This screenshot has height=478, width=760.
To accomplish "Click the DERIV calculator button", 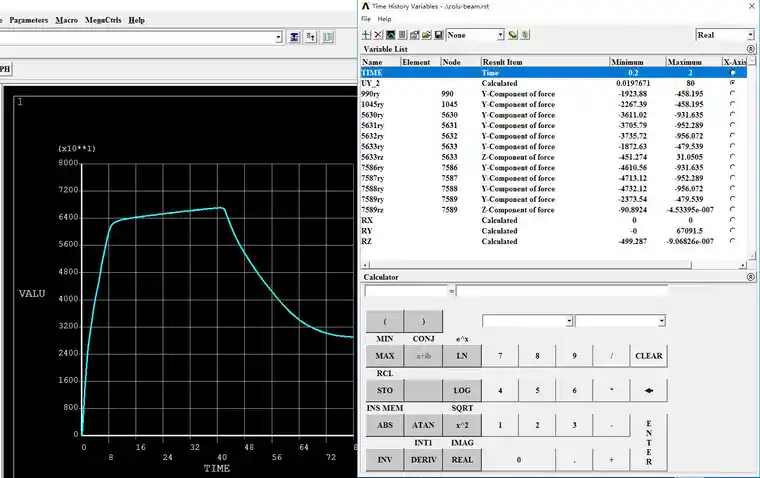I will tap(423, 460).
